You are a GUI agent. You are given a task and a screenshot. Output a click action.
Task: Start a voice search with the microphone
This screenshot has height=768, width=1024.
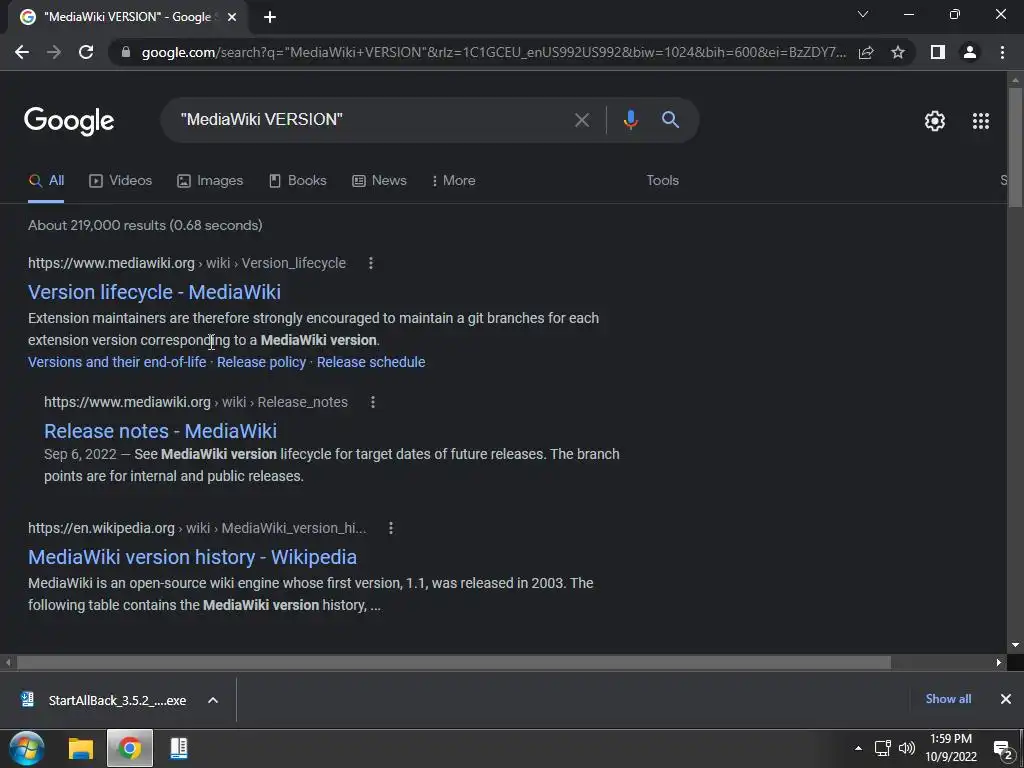630,120
